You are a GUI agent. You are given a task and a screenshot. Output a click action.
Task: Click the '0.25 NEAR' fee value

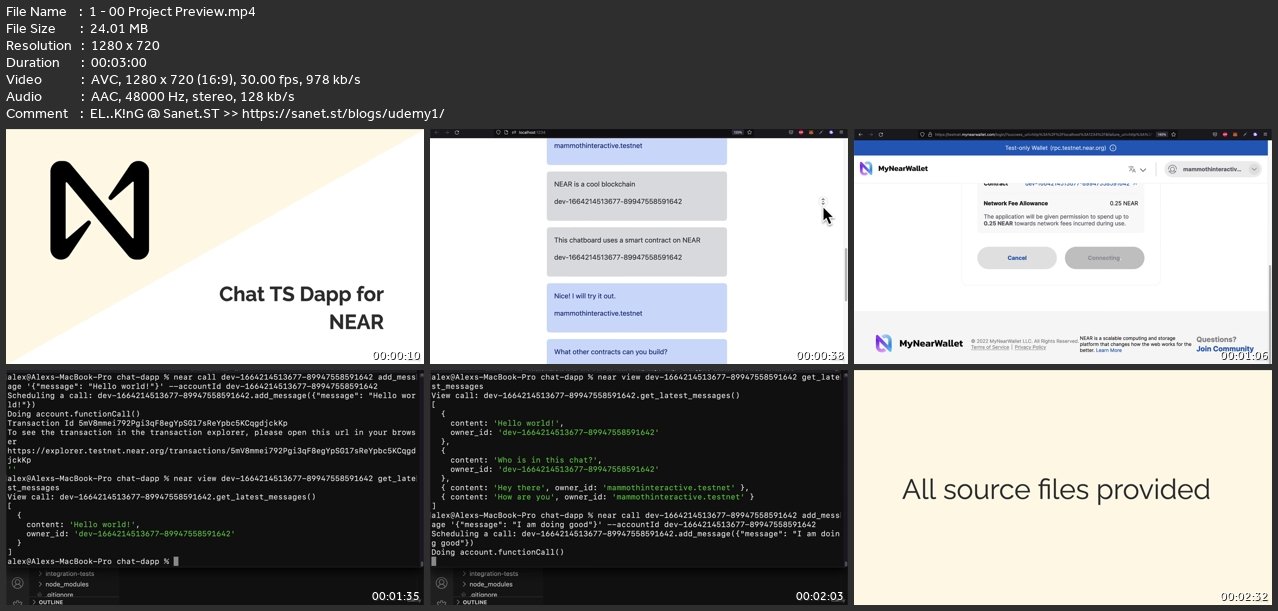(x=1123, y=203)
